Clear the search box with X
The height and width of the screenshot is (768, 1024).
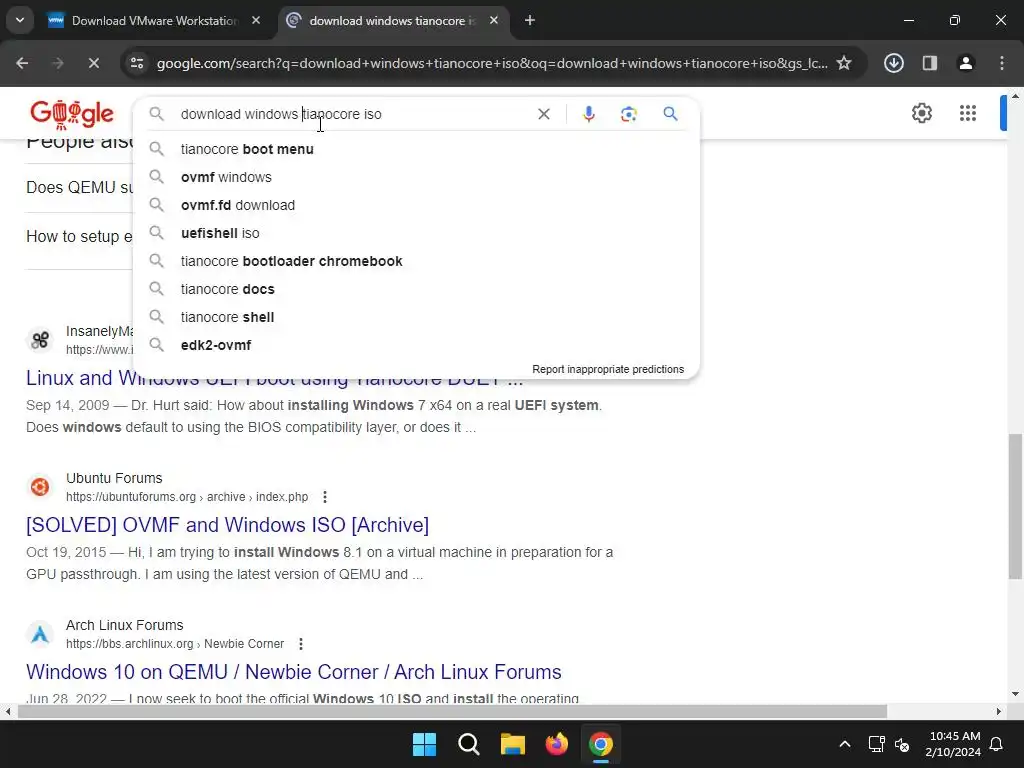pyautogui.click(x=543, y=114)
